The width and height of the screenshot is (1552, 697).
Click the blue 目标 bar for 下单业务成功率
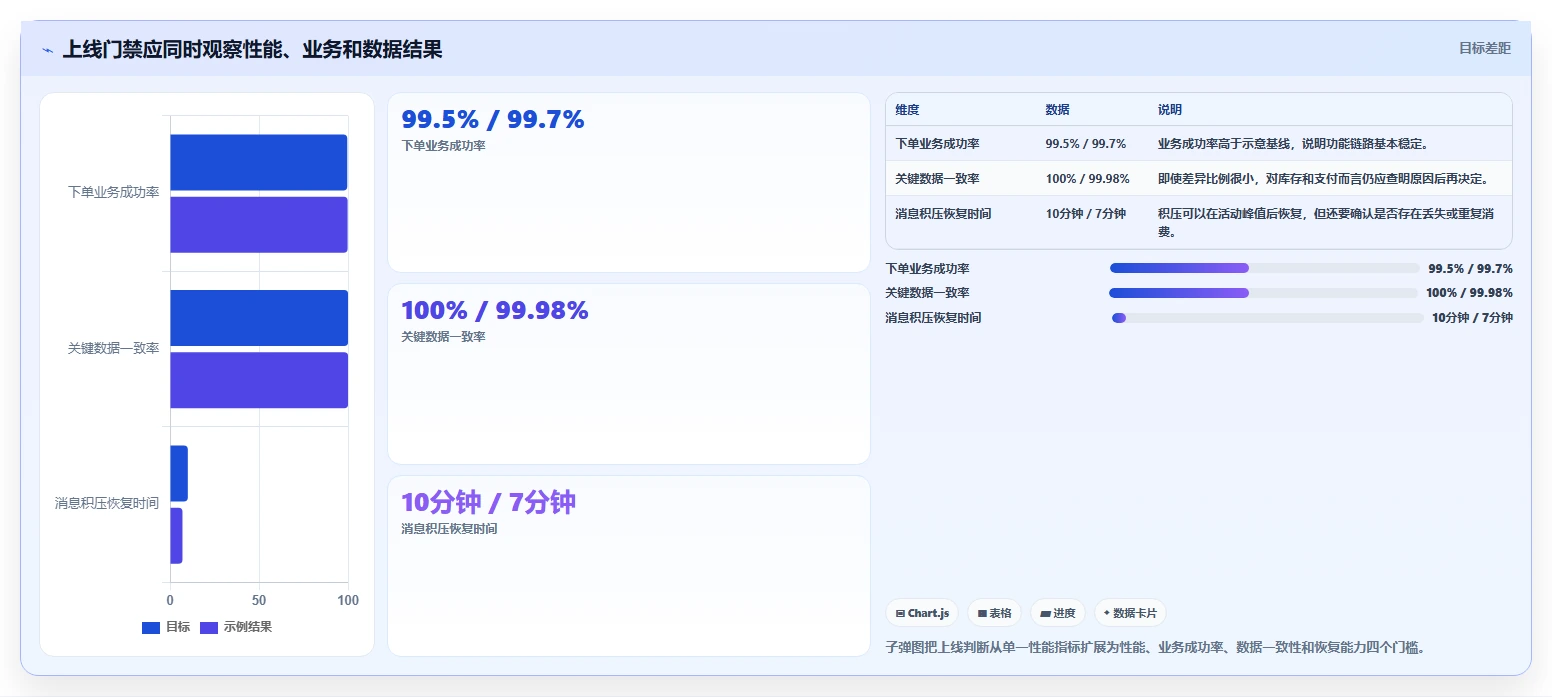tap(258, 162)
